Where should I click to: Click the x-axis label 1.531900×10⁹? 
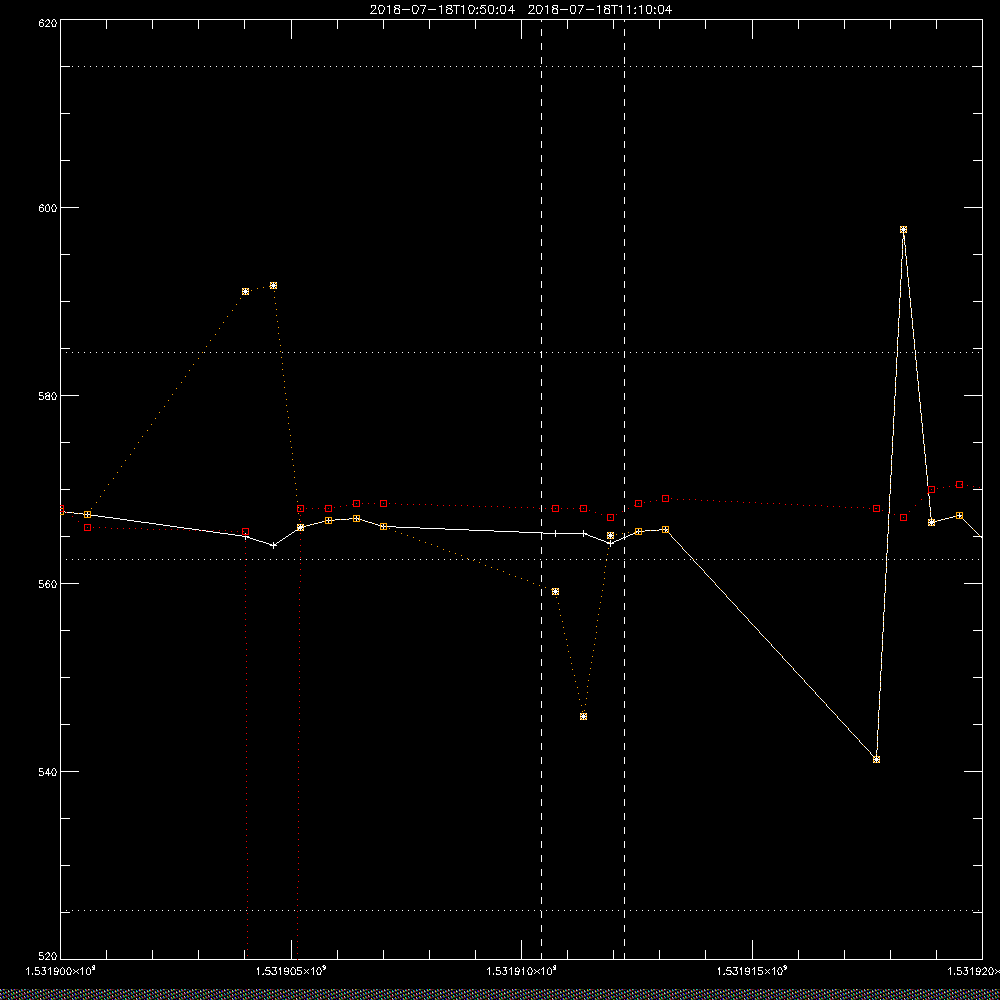[61, 971]
